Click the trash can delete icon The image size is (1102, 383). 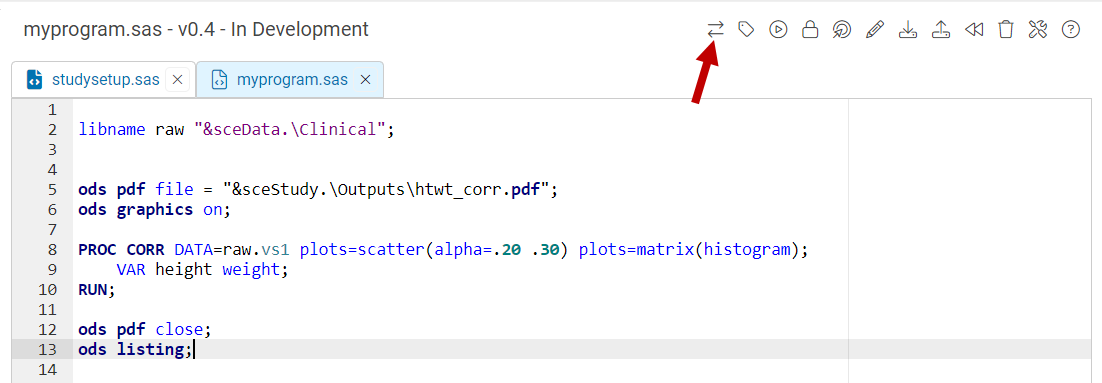[x=1006, y=30]
